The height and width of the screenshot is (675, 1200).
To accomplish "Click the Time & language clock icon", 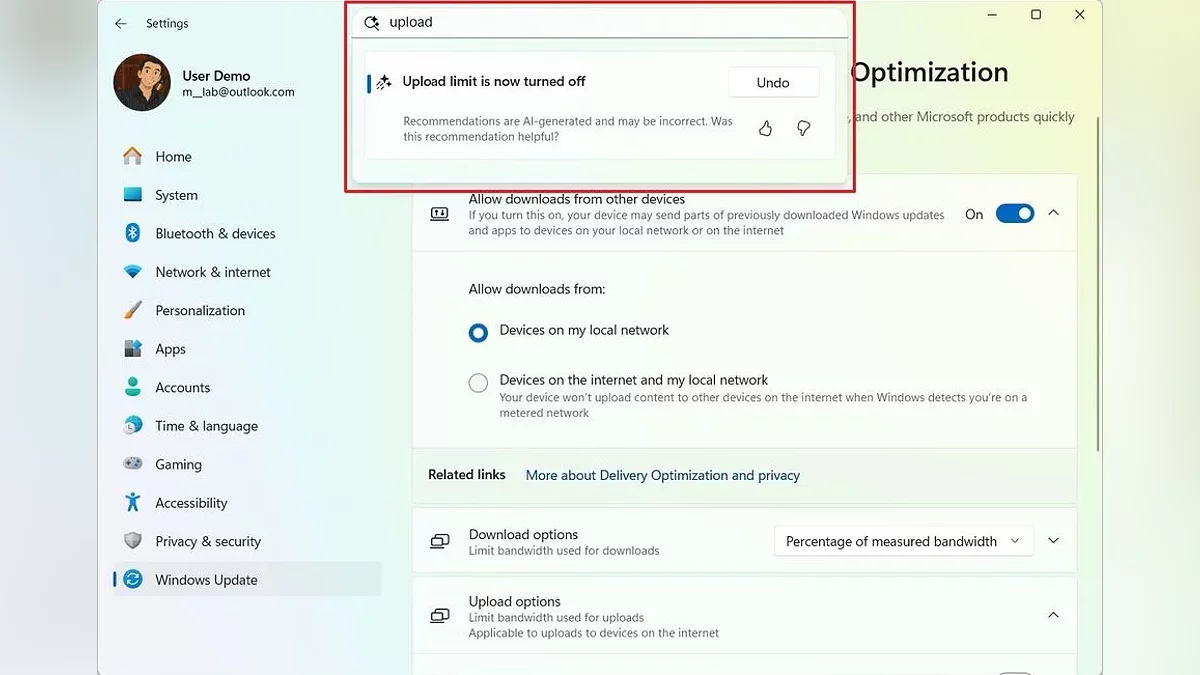I will [132, 426].
